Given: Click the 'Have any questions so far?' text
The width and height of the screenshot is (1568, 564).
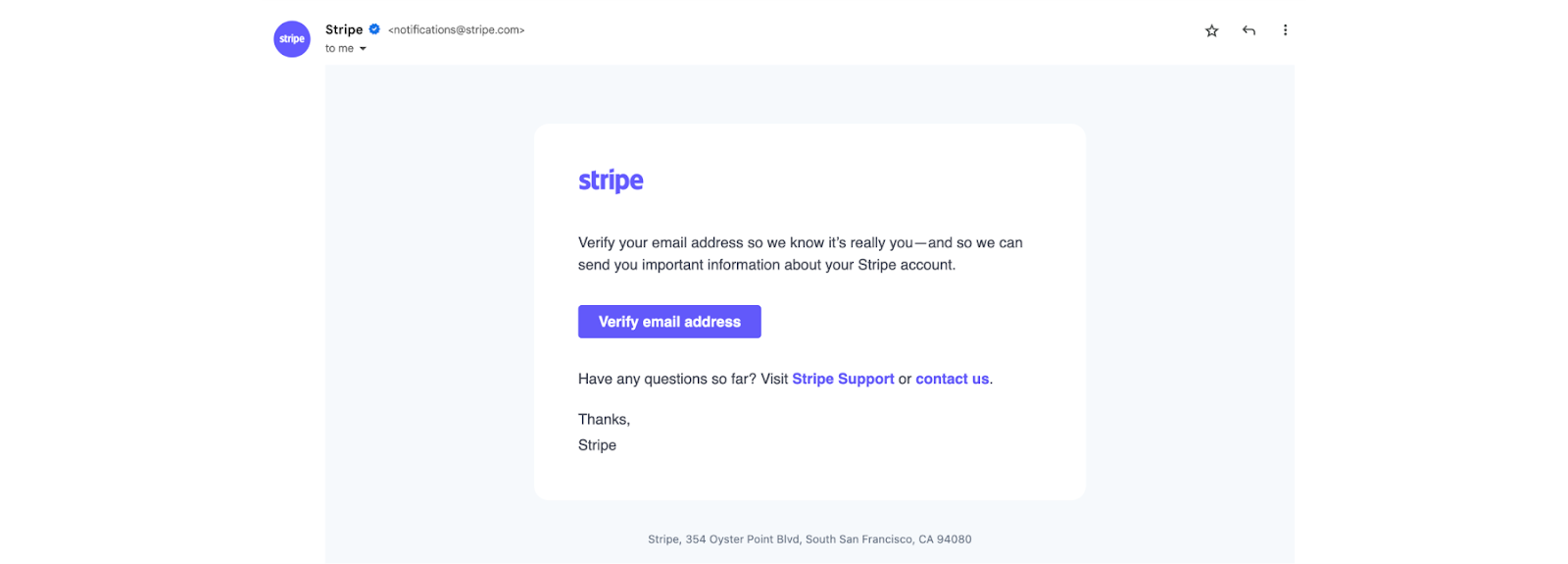Looking at the screenshot, I should (x=666, y=379).
